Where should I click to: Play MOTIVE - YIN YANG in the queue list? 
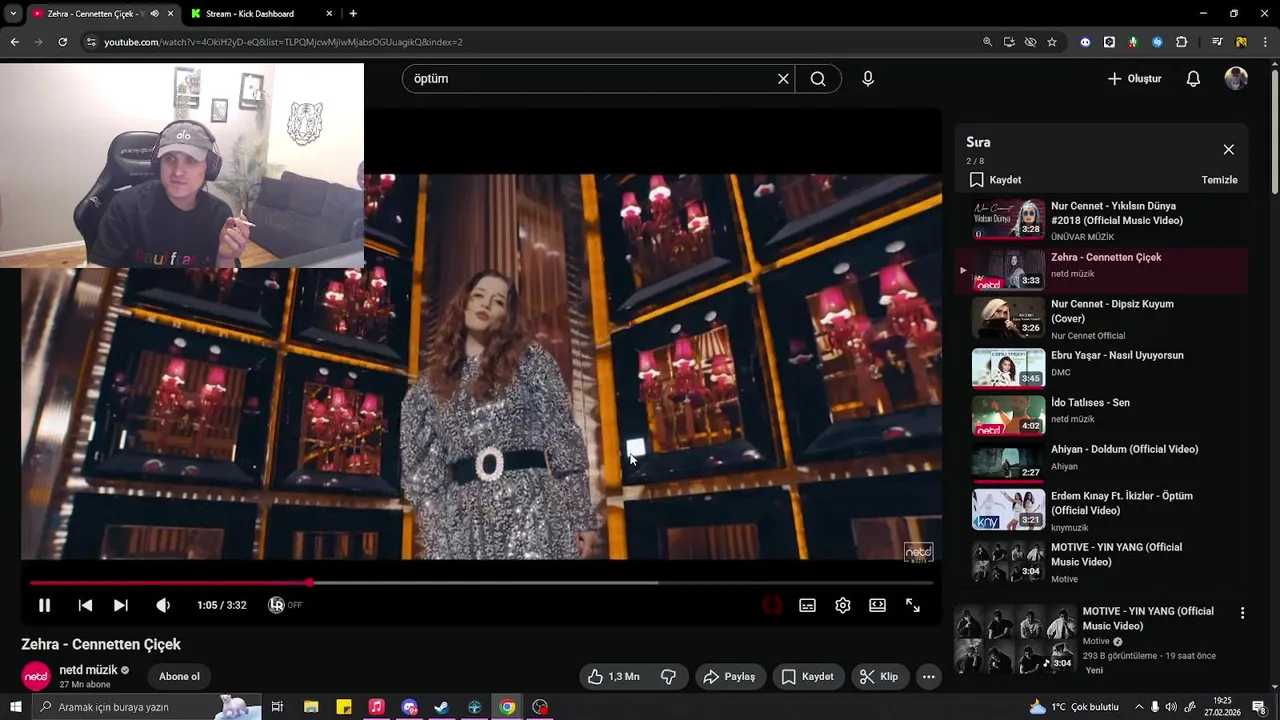[x=1103, y=563]
